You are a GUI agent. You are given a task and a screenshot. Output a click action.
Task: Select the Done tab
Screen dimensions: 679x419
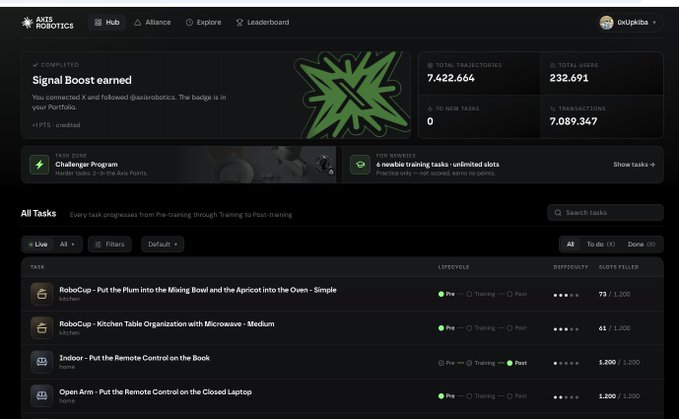[x=641, y=244]
